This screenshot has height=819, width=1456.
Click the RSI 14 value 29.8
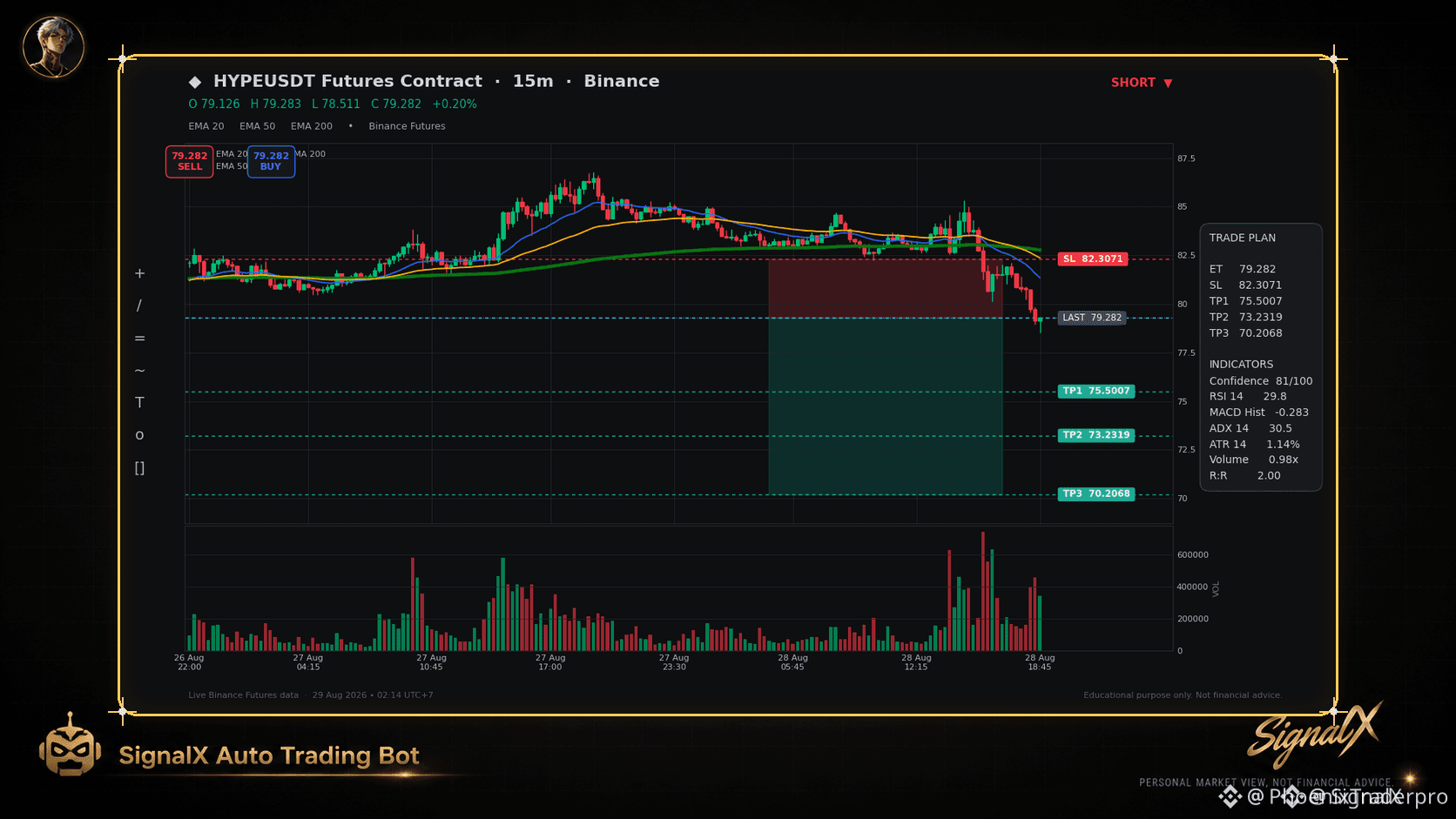pos(1248,396)
